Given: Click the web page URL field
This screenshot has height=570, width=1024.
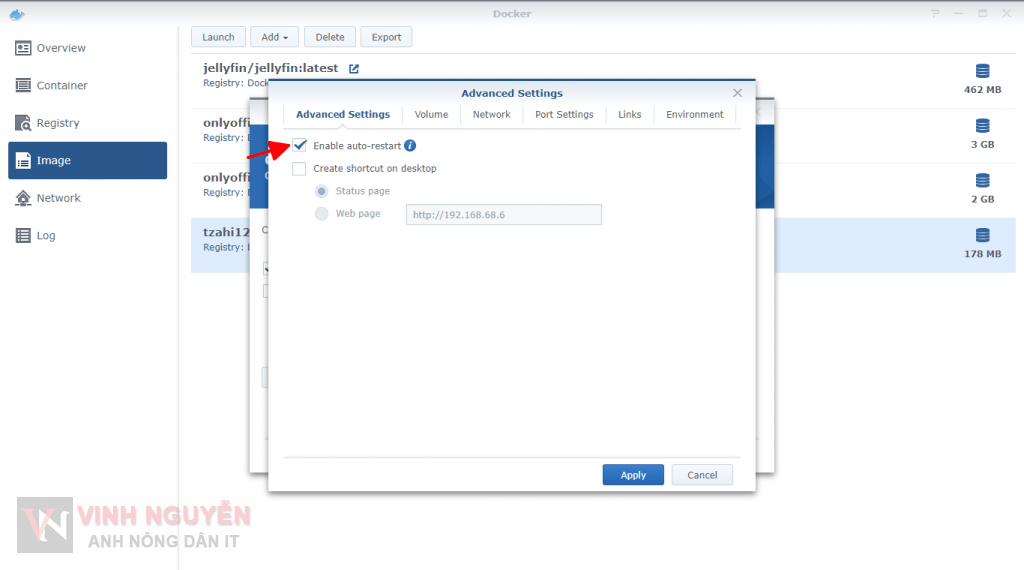Looking at the screenshot, I should pos(503,215).
